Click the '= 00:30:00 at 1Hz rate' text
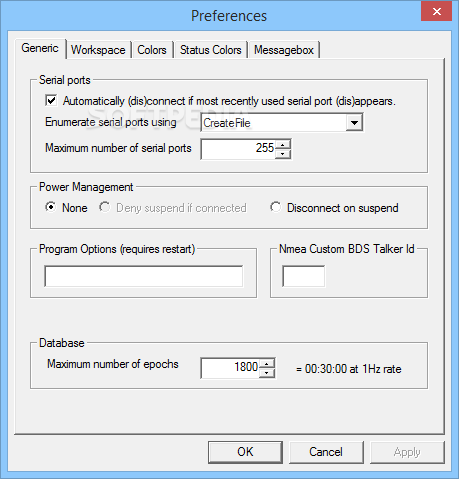 pos(349,369)
